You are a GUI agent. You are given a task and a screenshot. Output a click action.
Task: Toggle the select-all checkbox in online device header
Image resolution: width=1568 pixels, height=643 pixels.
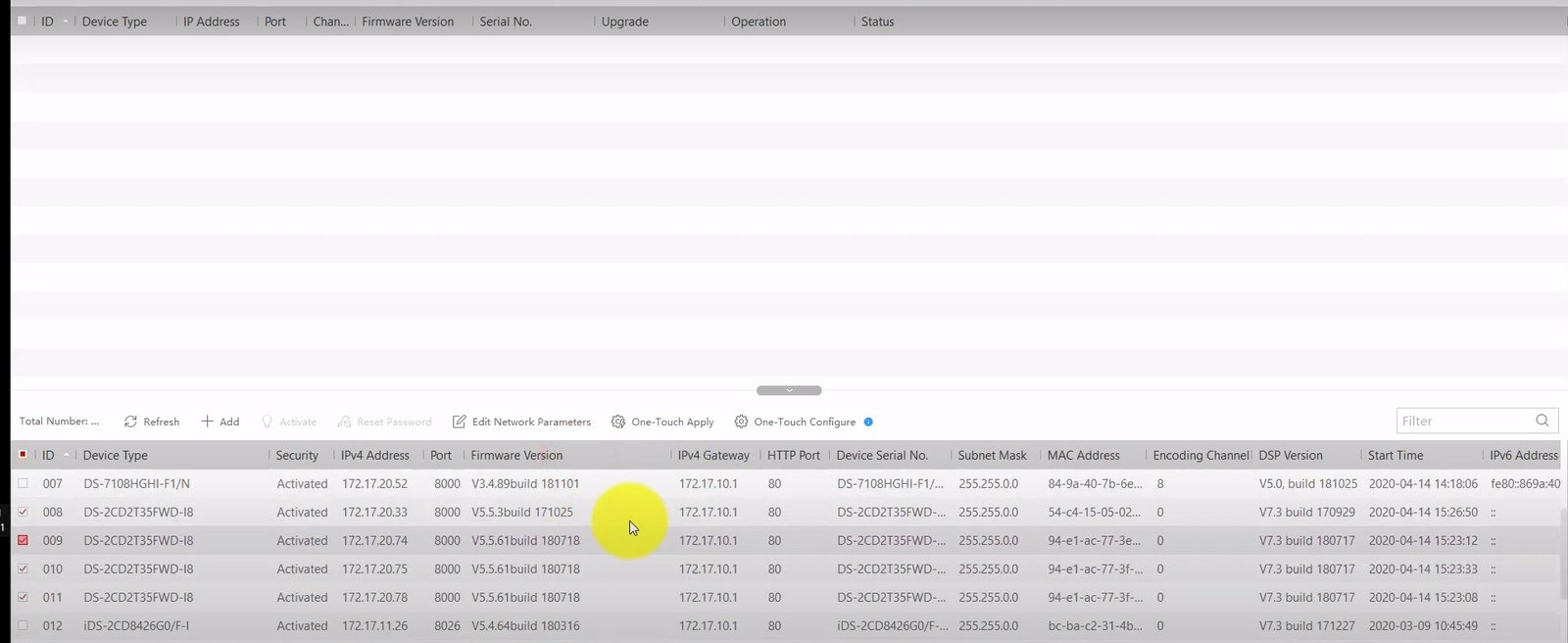coord(23,455)
